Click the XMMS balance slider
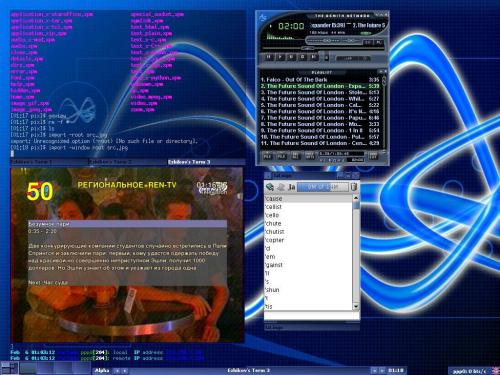Viewport: 500px width, 375px height. pyautogui.click(x=350, y=41)
